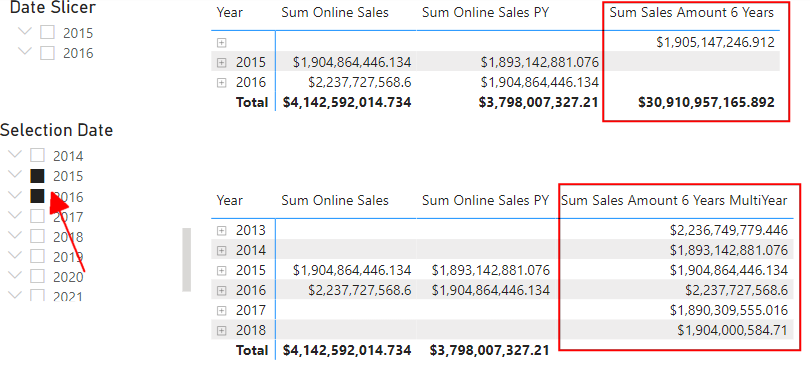Check 2017 in Selection Date slicer

tap(37, 216)
